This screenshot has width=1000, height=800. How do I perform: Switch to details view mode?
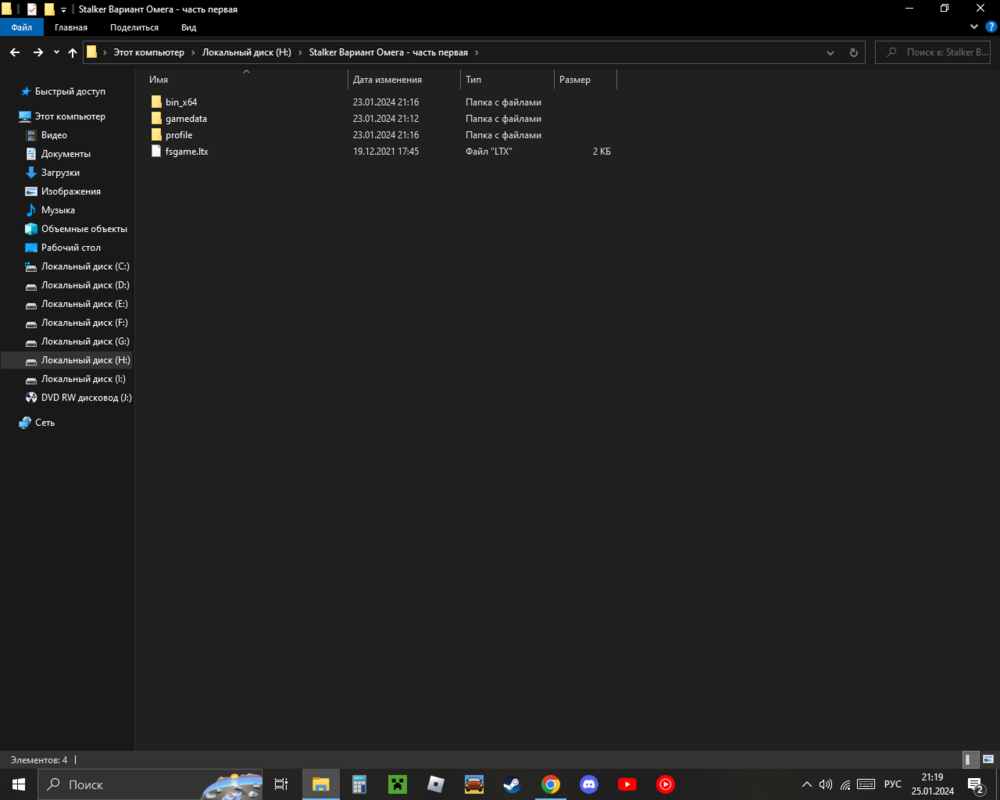[x=969, y=760]
